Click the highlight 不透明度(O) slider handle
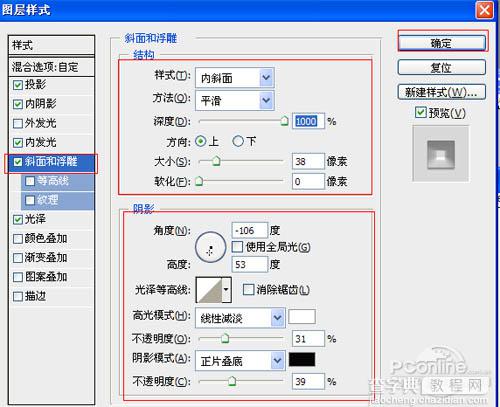 [225, 339]
